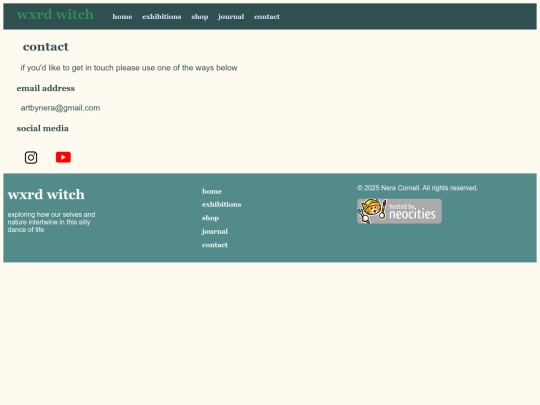Click the contact page heading
540x405 pixels.
click(46, 47)
